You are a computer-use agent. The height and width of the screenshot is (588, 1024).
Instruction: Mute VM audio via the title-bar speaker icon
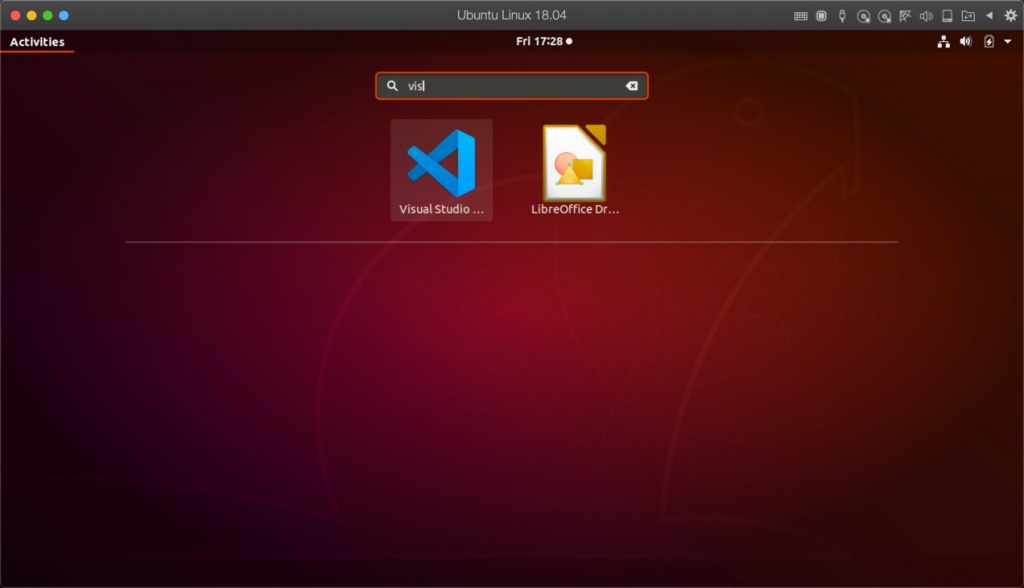tap(926, 15)
